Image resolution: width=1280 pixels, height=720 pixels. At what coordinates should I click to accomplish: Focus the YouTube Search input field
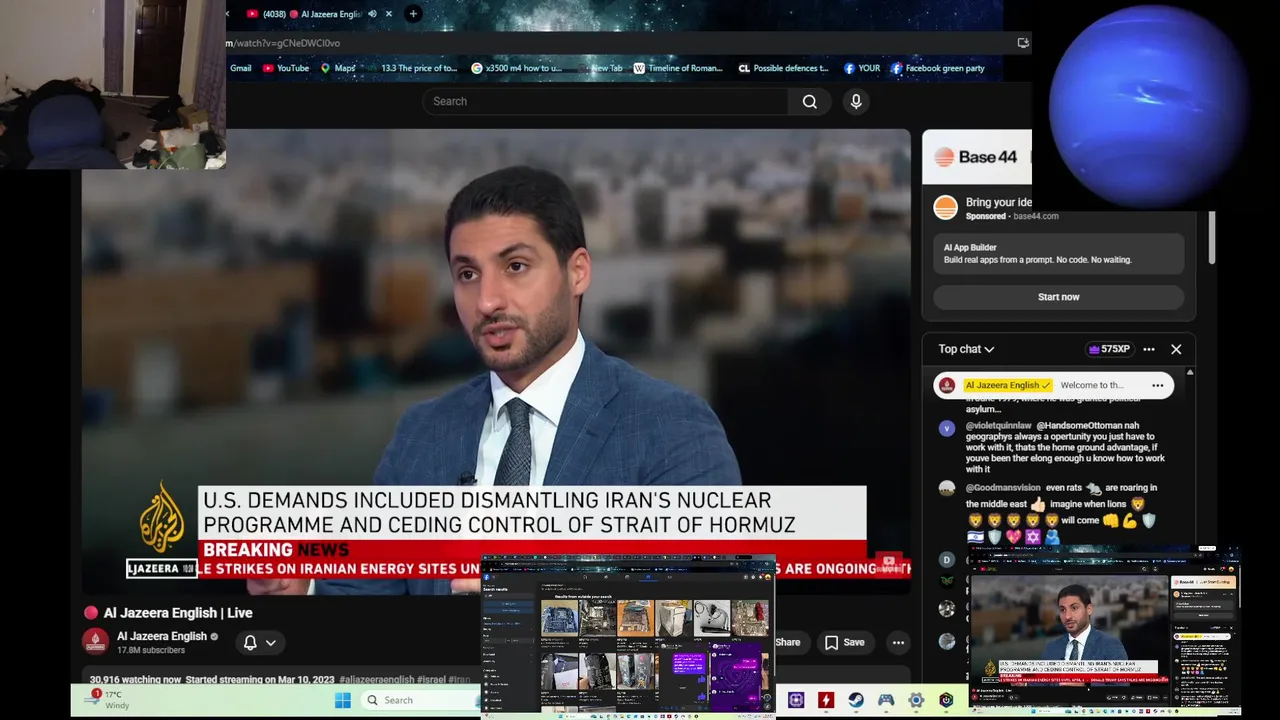pos(605,101)
